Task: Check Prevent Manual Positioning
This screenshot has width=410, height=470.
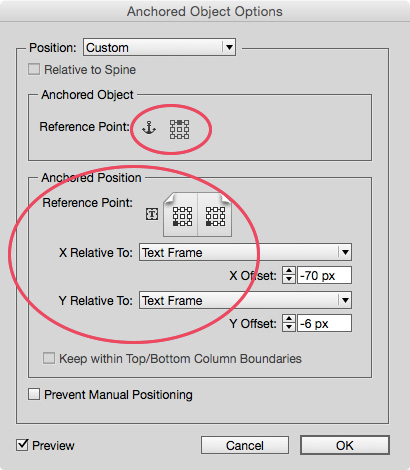Action: point(34,394)
